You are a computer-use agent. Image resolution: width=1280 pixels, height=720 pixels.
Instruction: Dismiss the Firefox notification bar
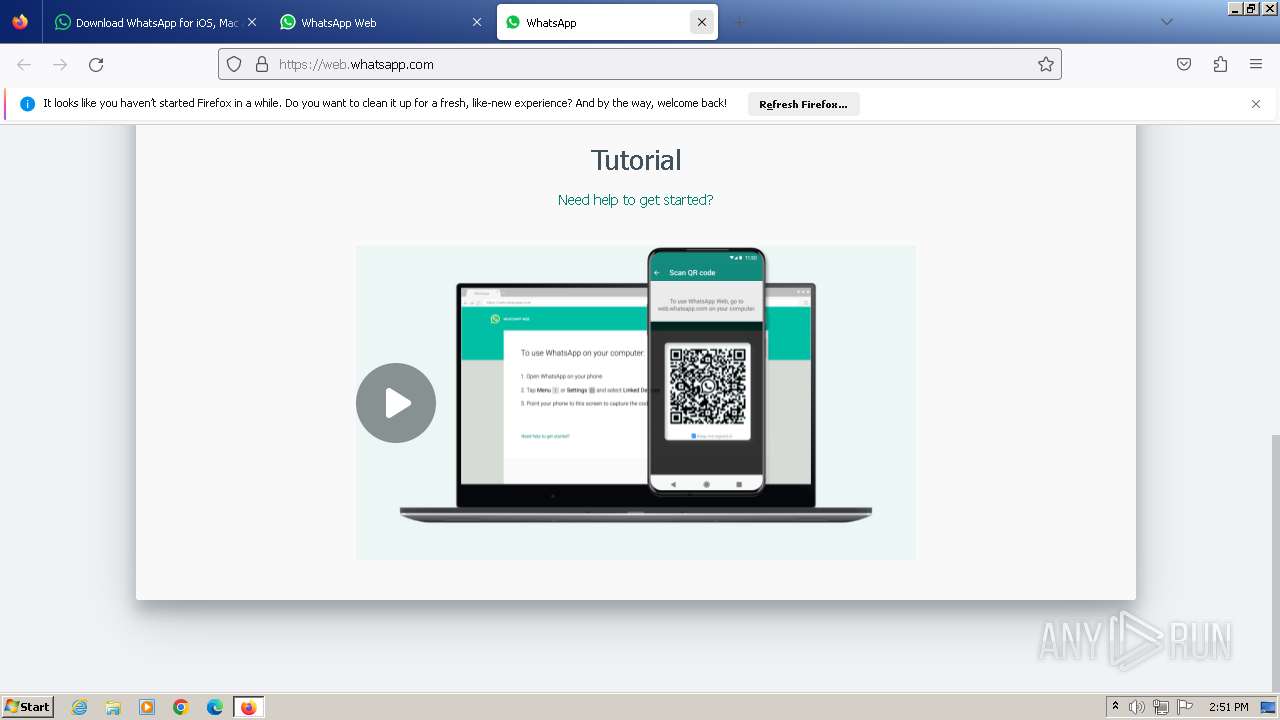point(1256,104)
